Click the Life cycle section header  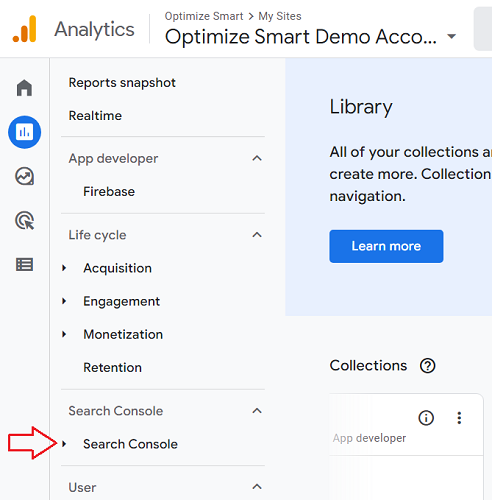click(x=97, y=235)
